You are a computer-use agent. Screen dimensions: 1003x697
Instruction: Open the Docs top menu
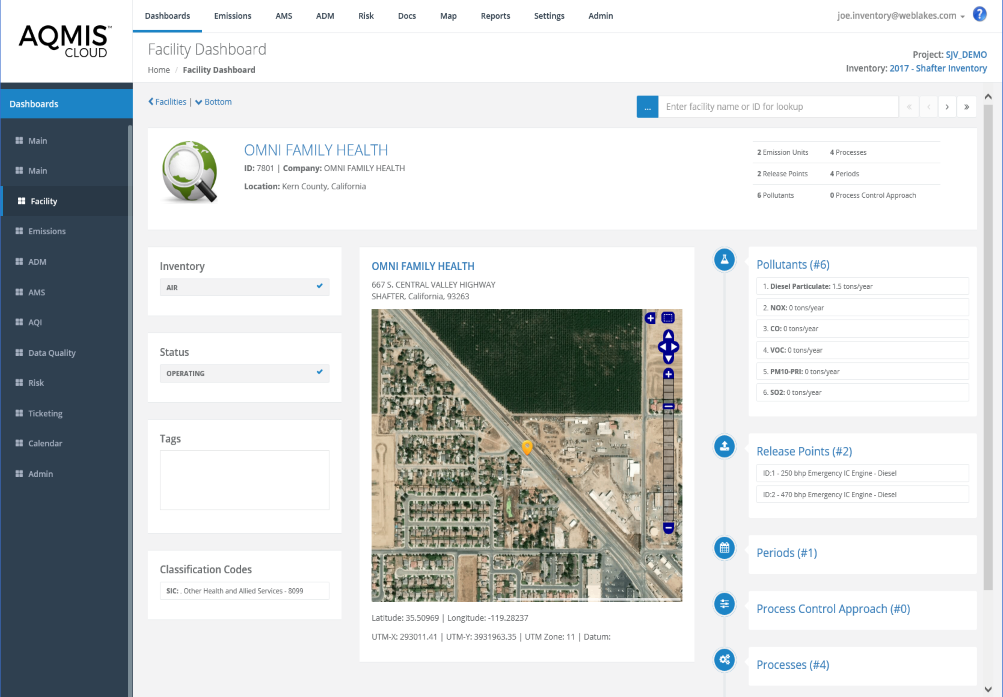click(407, 16)
